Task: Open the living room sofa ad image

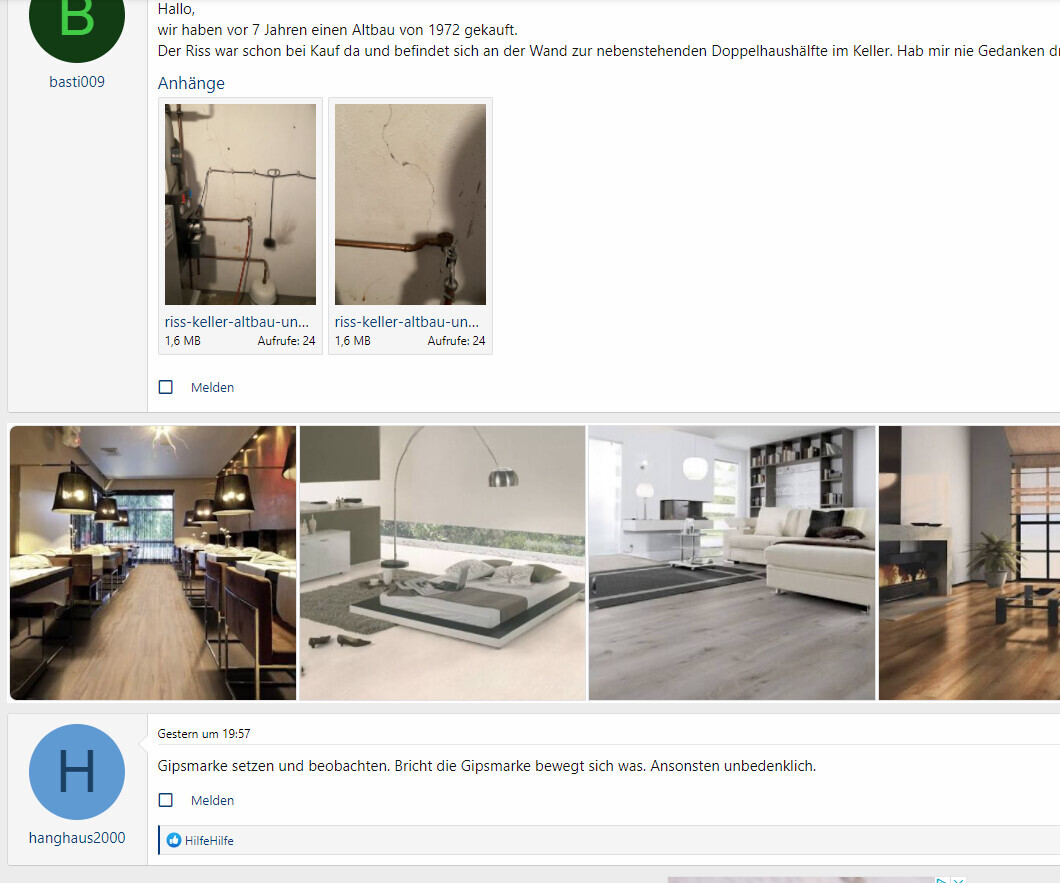Action: (731, 563)
